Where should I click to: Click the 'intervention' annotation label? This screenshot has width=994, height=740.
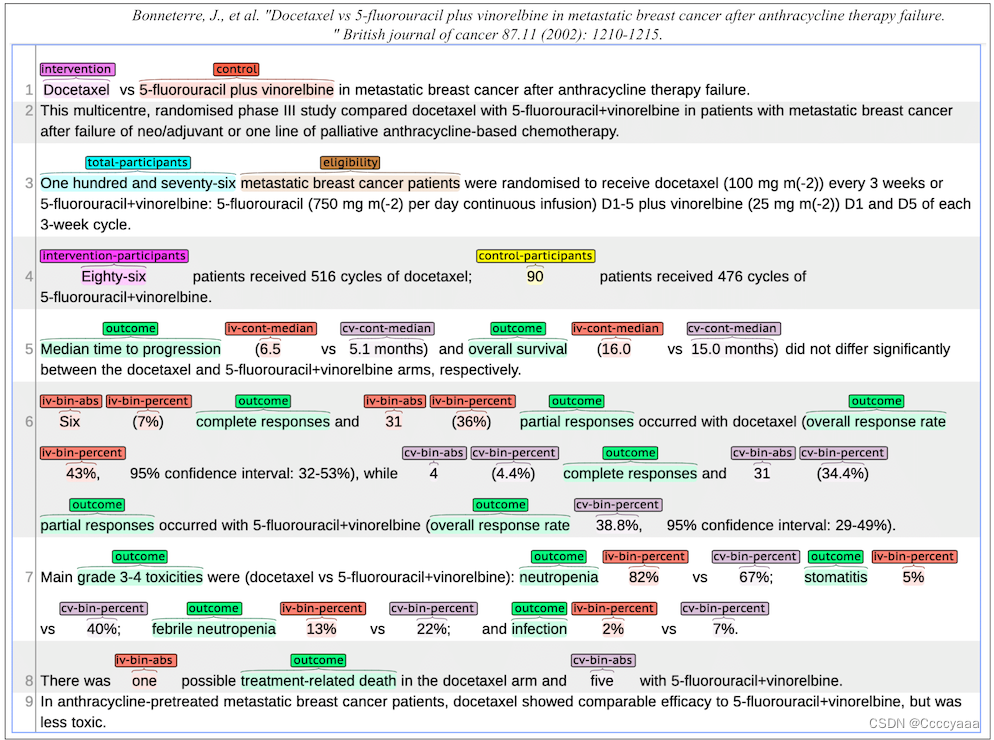(x=77, y=69)
